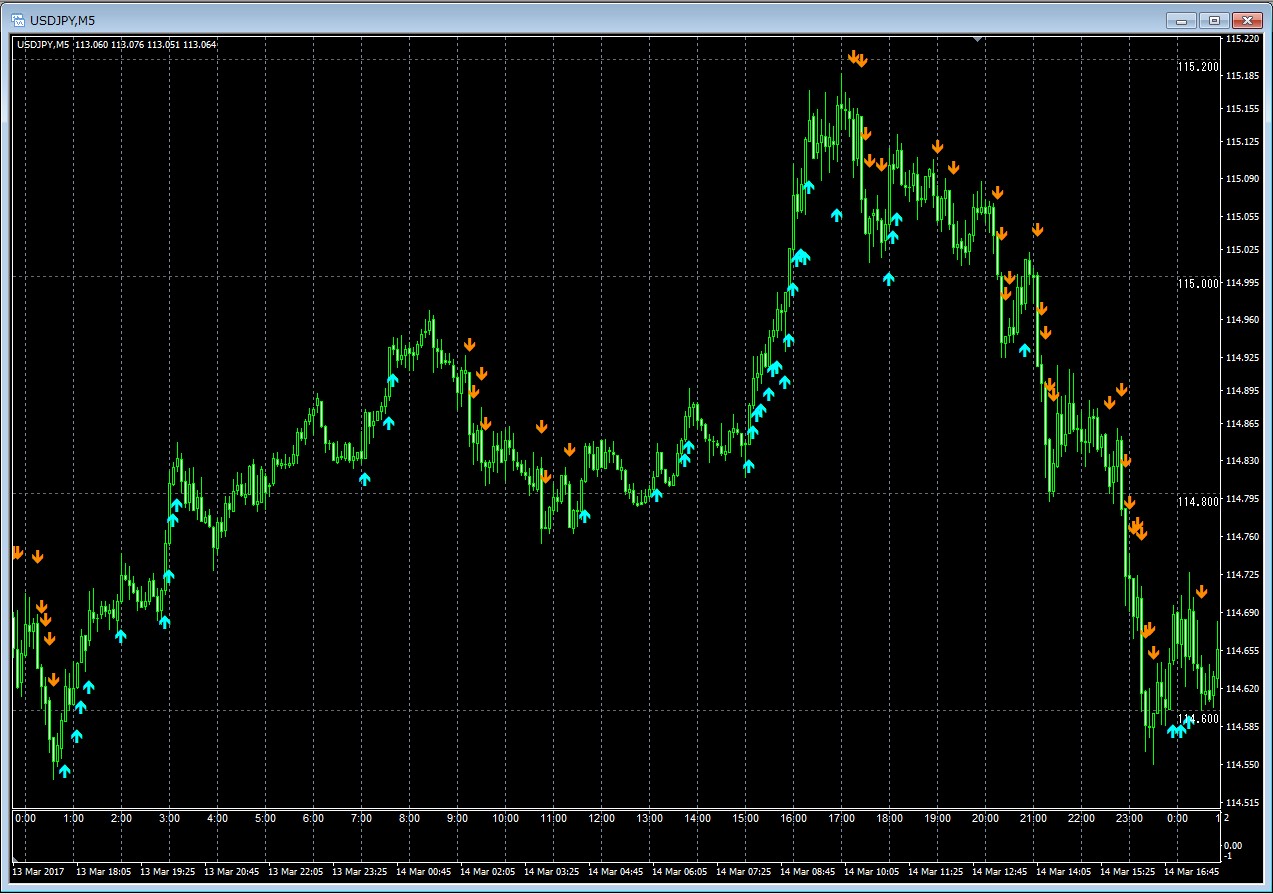This screenshot has height=894, width=1273.
Task: Click the 3:00 hour label in sub-window
Action: pos(169,818)
